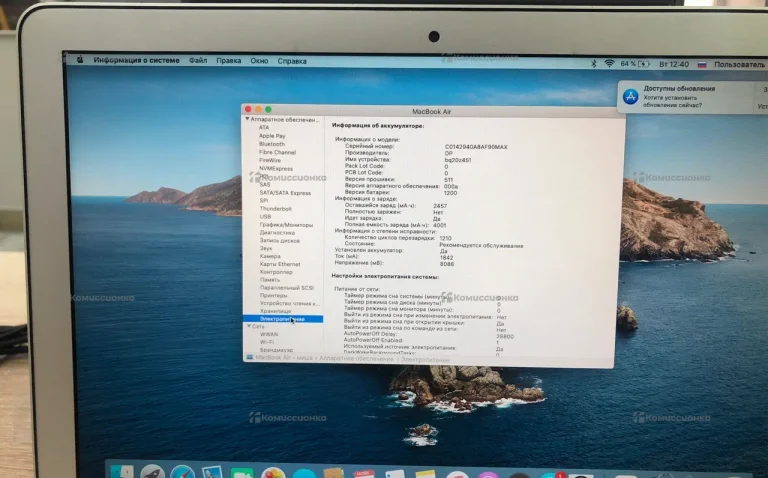Collapse the Аппаратное обеспечение section triangle
Screen dimensions: 768x478
pyautogui.click(x=247, y=119)
